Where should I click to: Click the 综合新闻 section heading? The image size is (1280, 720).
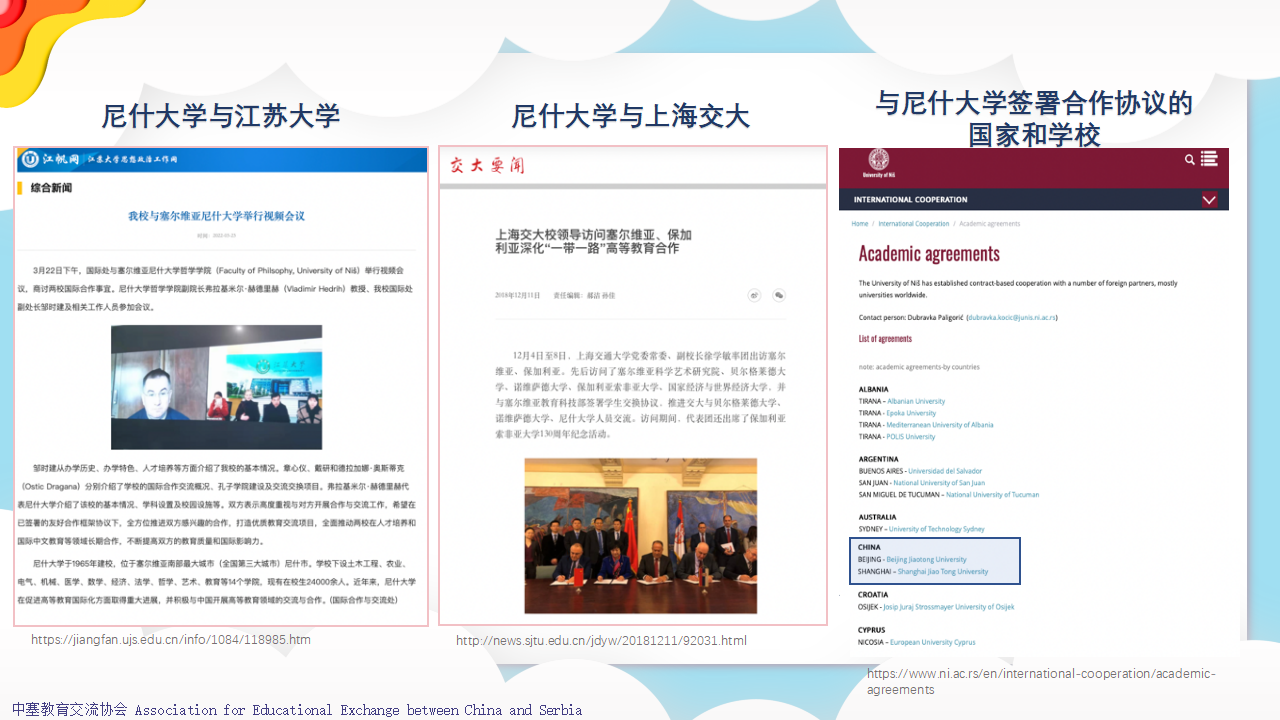[51, 188]
